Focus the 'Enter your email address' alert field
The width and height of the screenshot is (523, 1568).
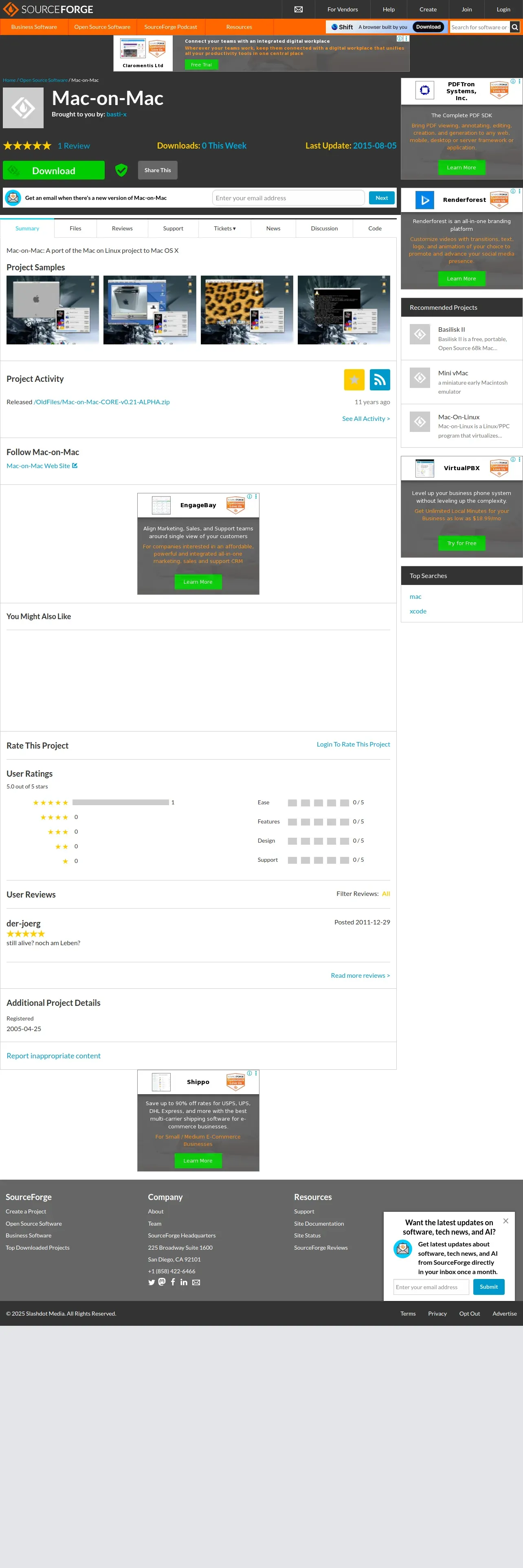tap(289, 198)
